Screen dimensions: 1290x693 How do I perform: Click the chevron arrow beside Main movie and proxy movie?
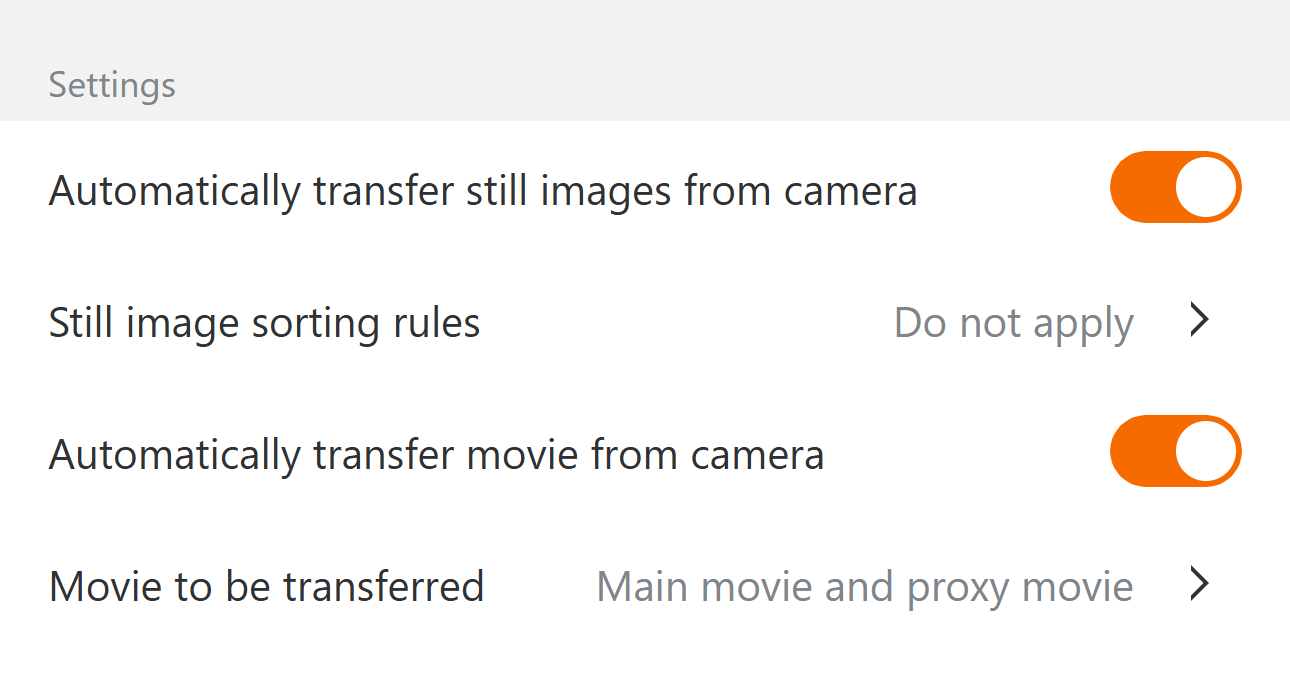click(x=1200, y=585)
